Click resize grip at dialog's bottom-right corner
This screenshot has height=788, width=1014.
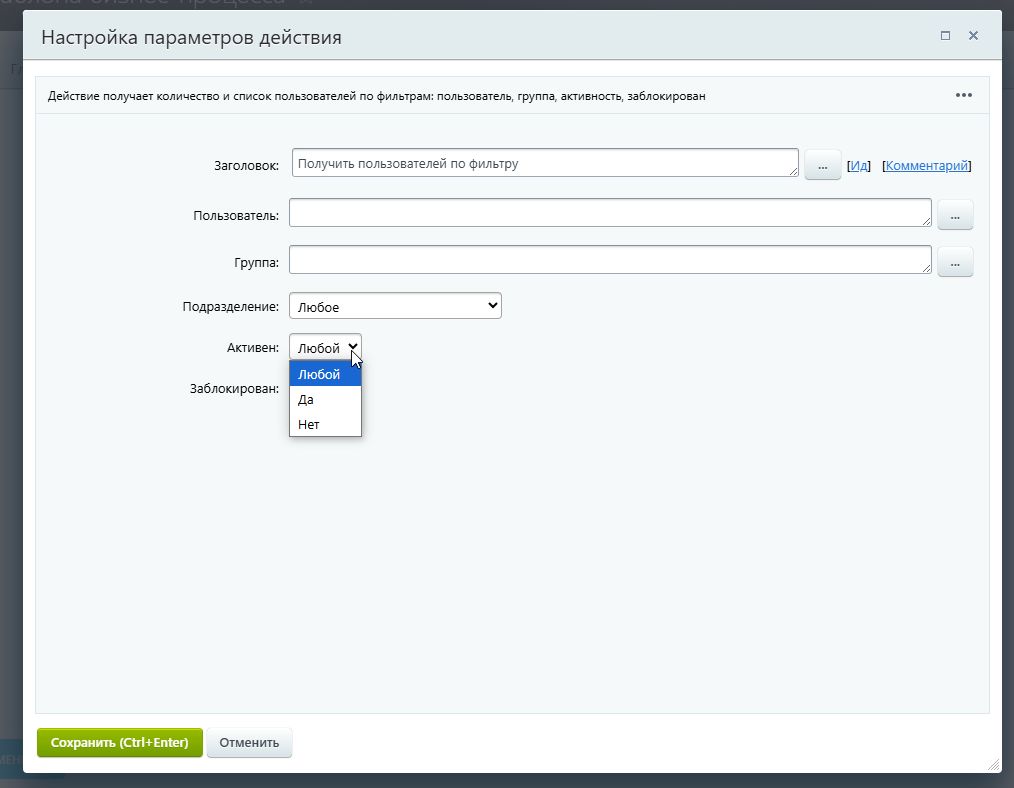[x=992, y=764]
